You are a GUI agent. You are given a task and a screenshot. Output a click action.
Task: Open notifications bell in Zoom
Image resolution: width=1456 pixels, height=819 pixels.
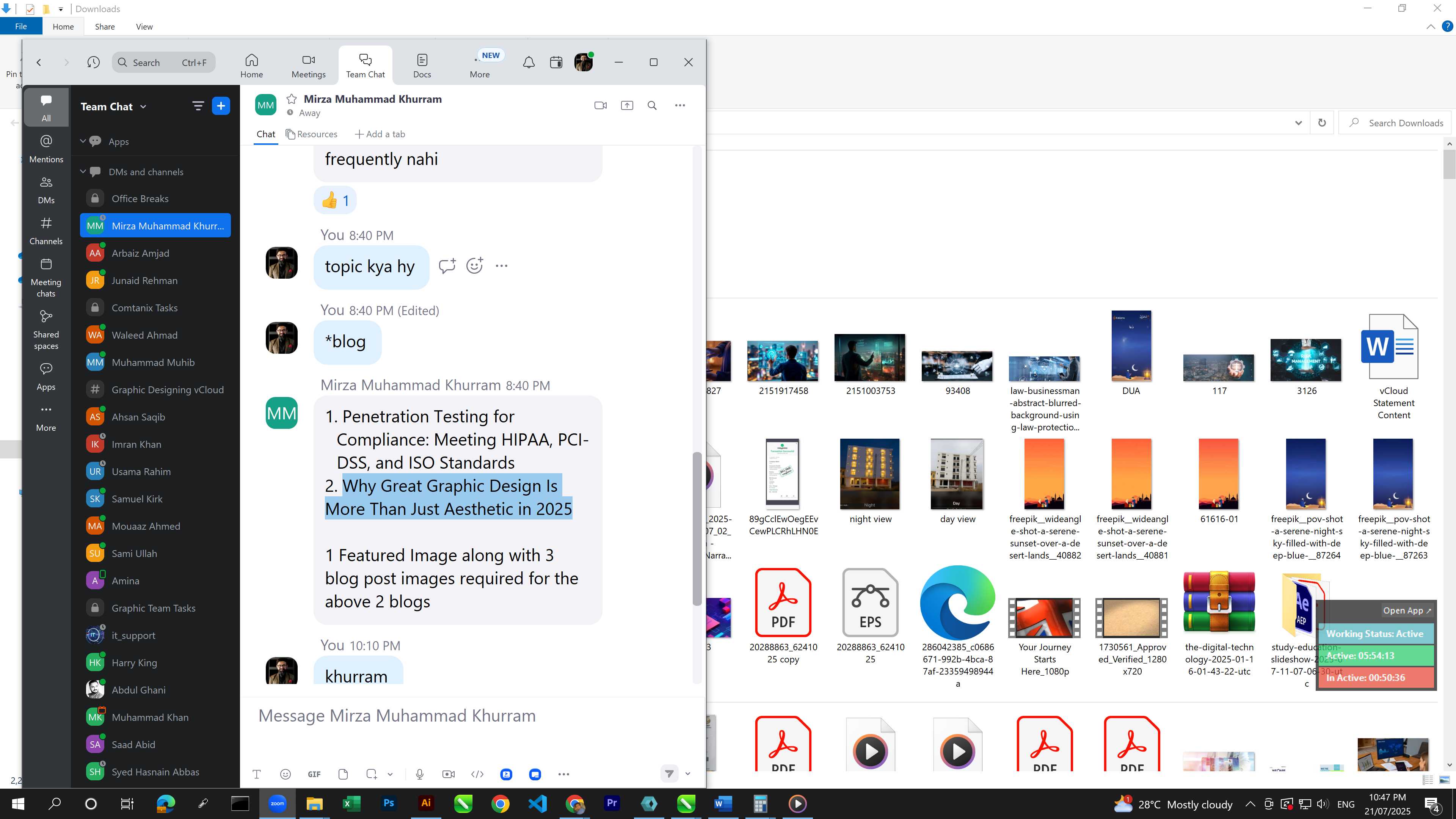529,62
